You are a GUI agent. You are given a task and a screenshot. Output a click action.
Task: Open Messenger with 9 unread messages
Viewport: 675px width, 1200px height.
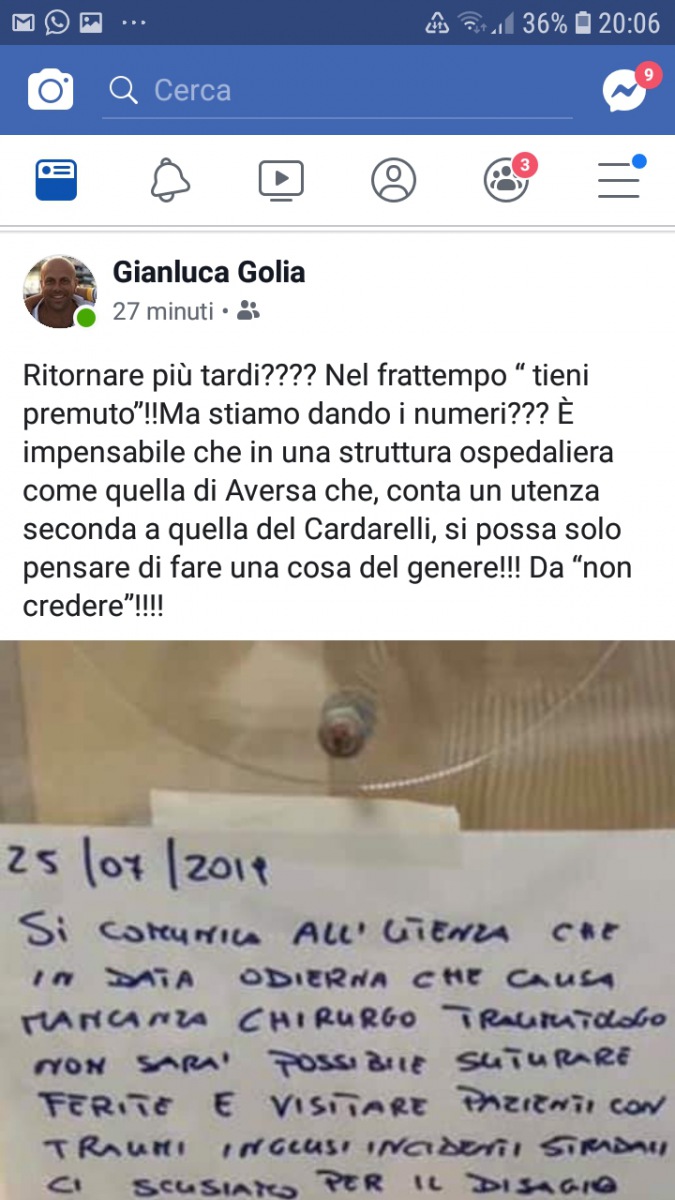pos(626,91)
